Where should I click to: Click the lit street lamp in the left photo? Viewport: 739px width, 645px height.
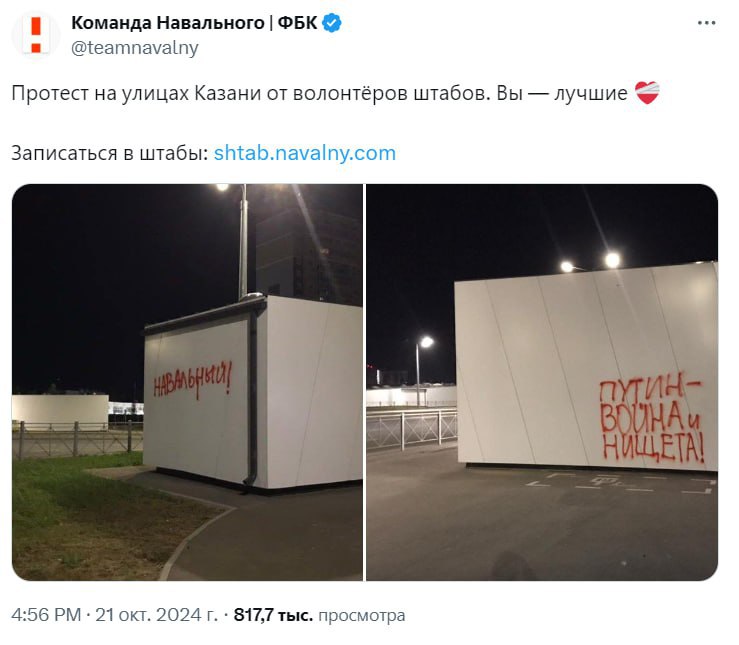pos(222,188)
